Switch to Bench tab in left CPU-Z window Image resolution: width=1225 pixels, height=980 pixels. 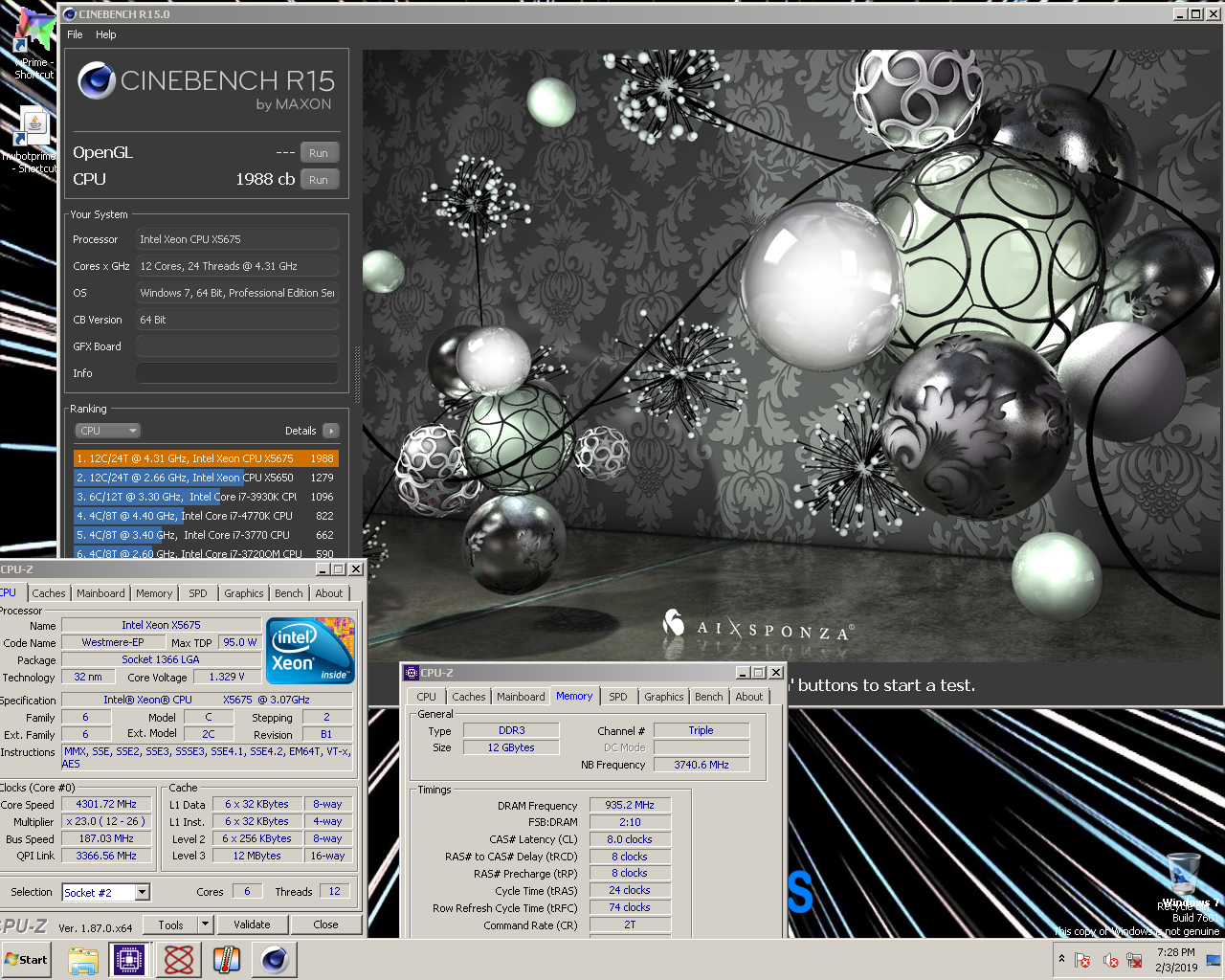pyautogui.click(x=289, y=593)
